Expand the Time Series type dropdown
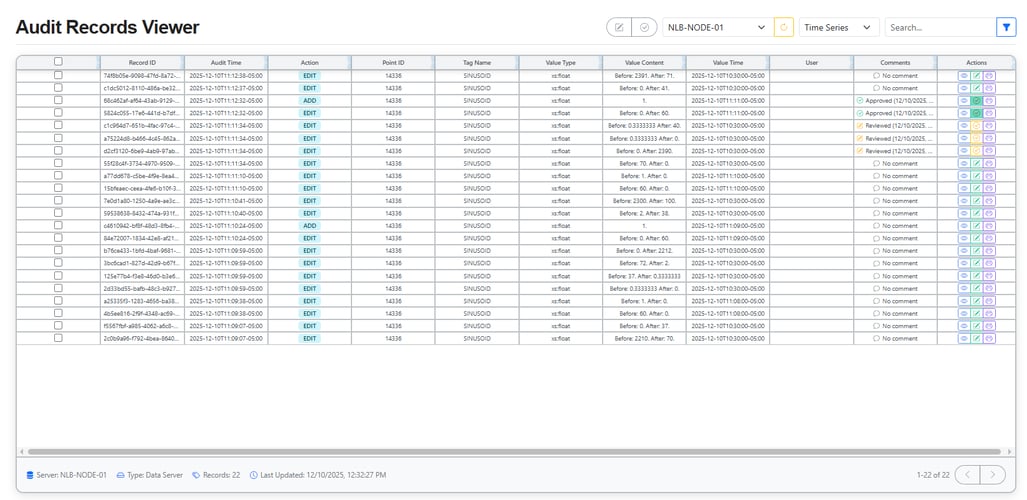Viewport: 1027px width, 500px height. [x=838, y=28]
